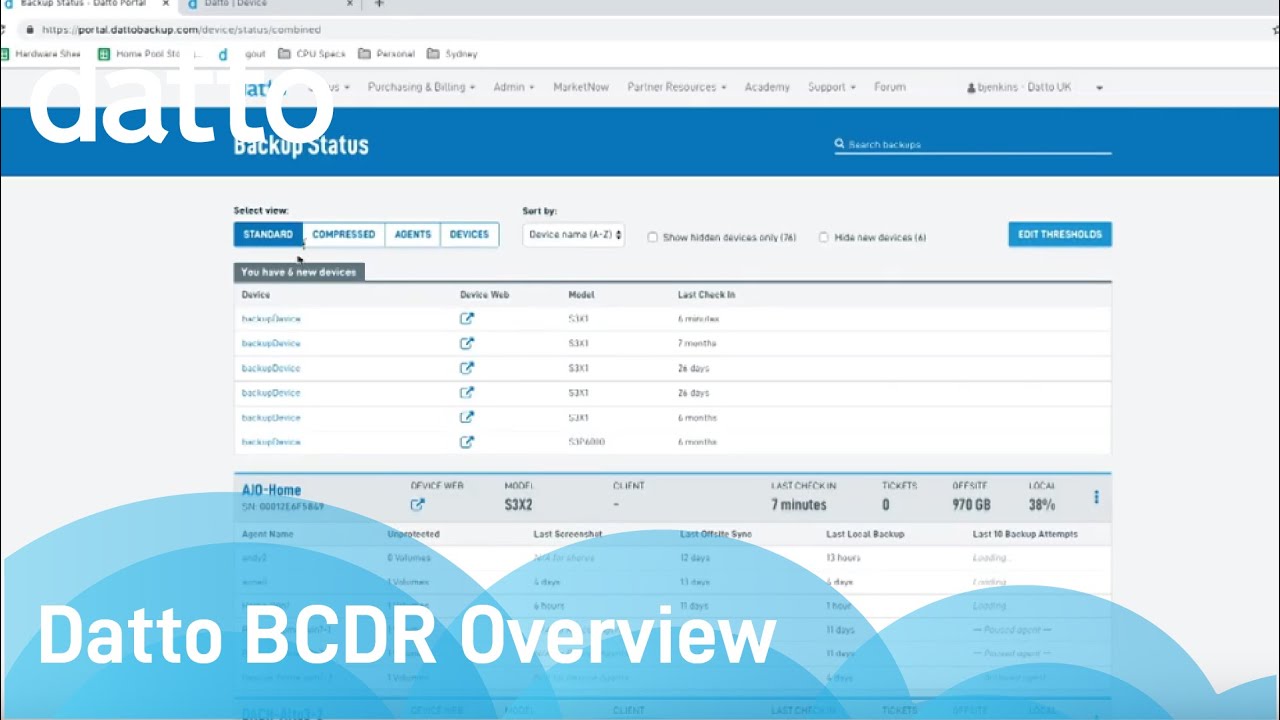Switch to Devices view
Screen dimensions: 1280x720
click(x=469, y=235)
